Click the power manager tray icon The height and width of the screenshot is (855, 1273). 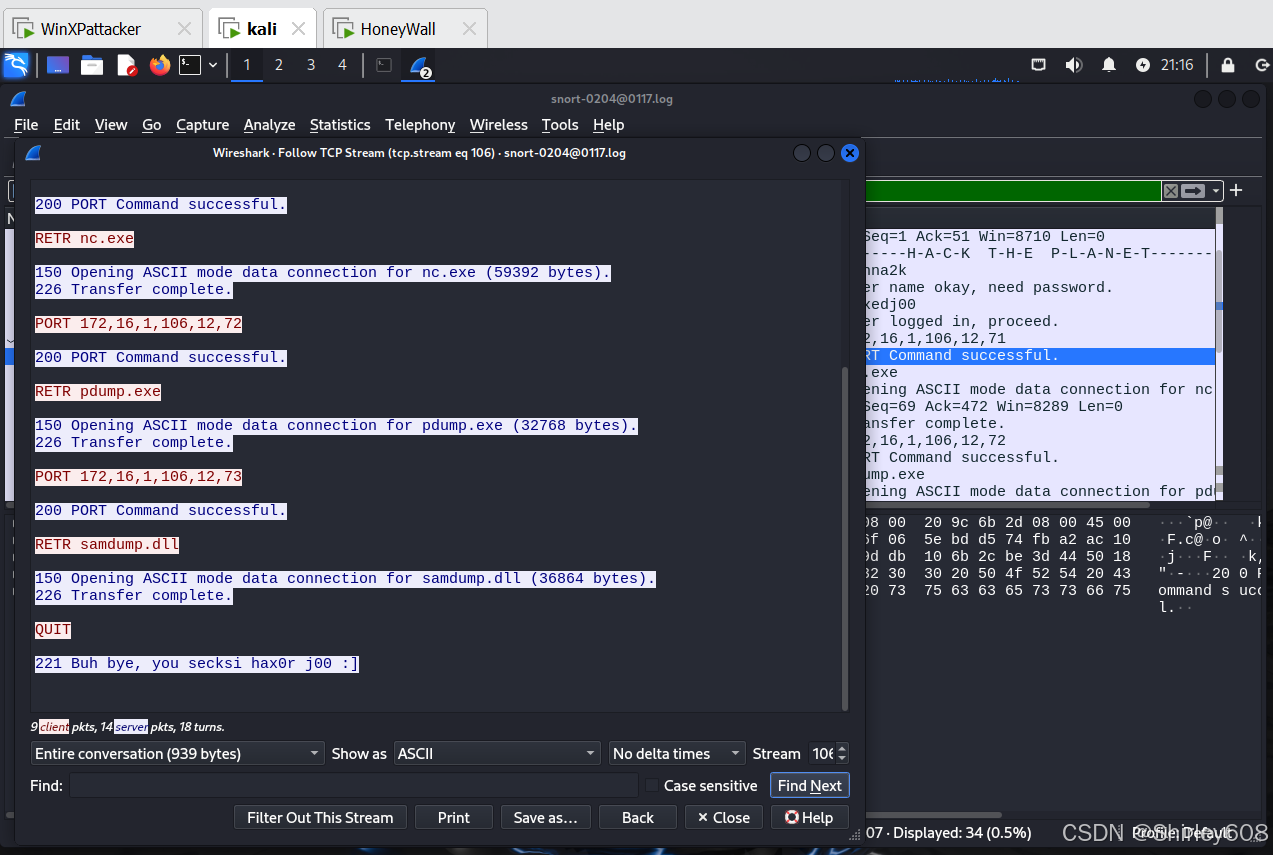coord(1143,65)
